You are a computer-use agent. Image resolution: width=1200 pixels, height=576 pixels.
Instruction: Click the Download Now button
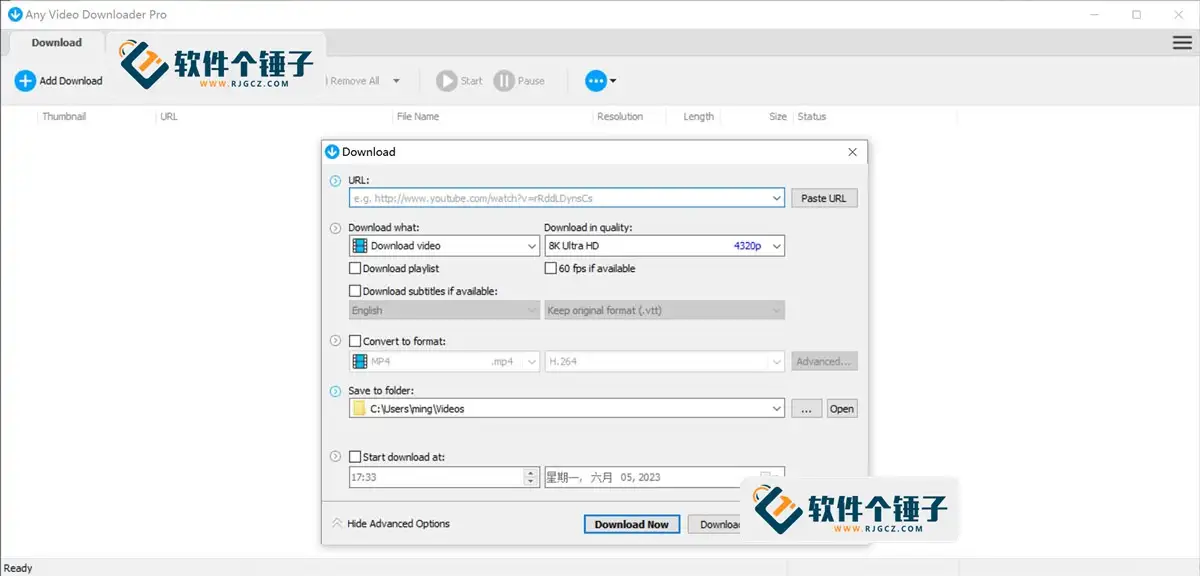point(631,524)
